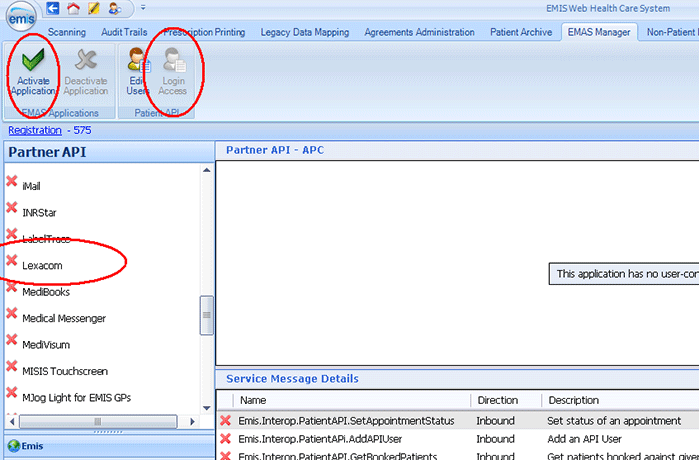
Task: Open the yellow notepad quick-access icon
Action: (x=94, y=8)
